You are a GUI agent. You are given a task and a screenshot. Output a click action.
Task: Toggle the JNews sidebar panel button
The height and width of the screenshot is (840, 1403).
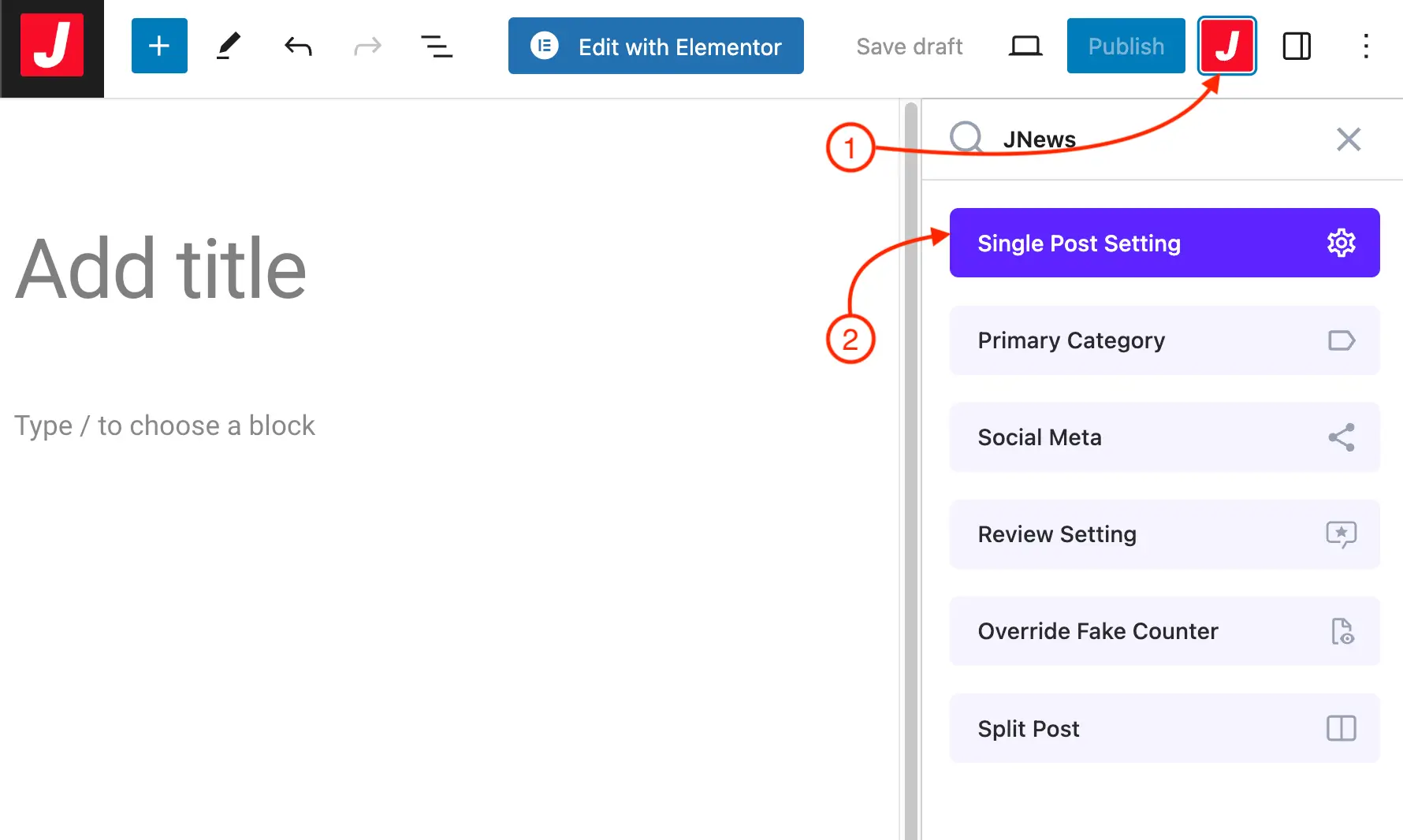pyautogui.click(x=1226, y=46)
